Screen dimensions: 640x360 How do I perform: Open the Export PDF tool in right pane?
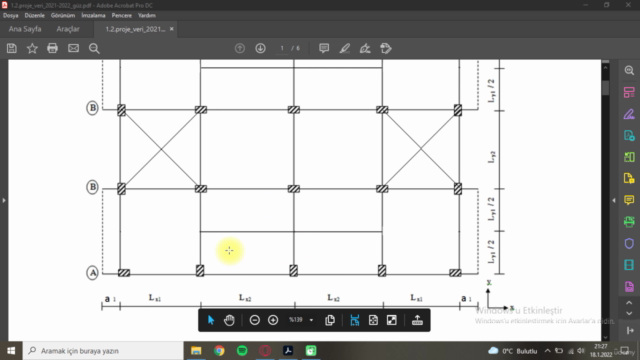tap(629, 135)
